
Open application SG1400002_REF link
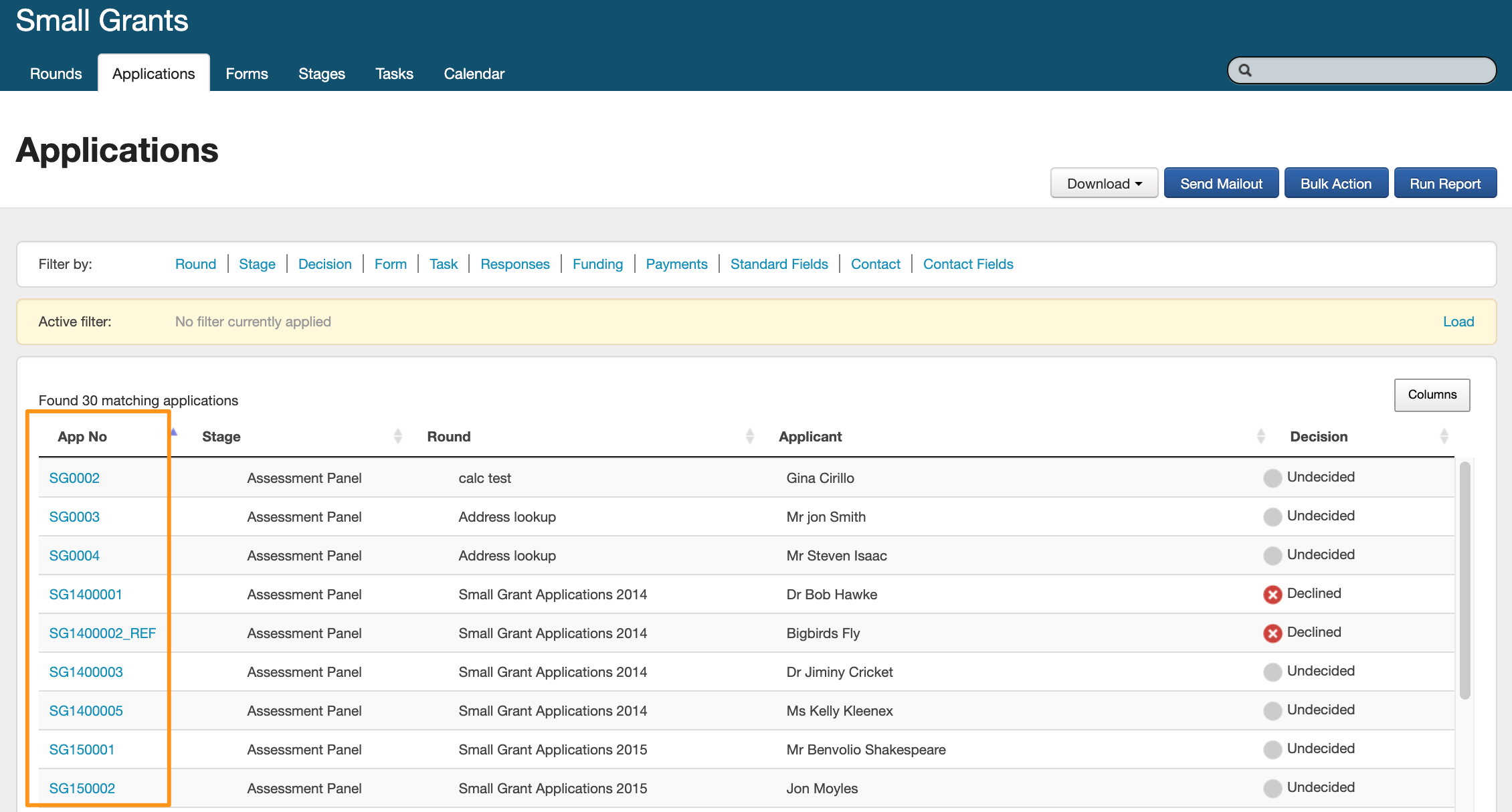(102, 633)
